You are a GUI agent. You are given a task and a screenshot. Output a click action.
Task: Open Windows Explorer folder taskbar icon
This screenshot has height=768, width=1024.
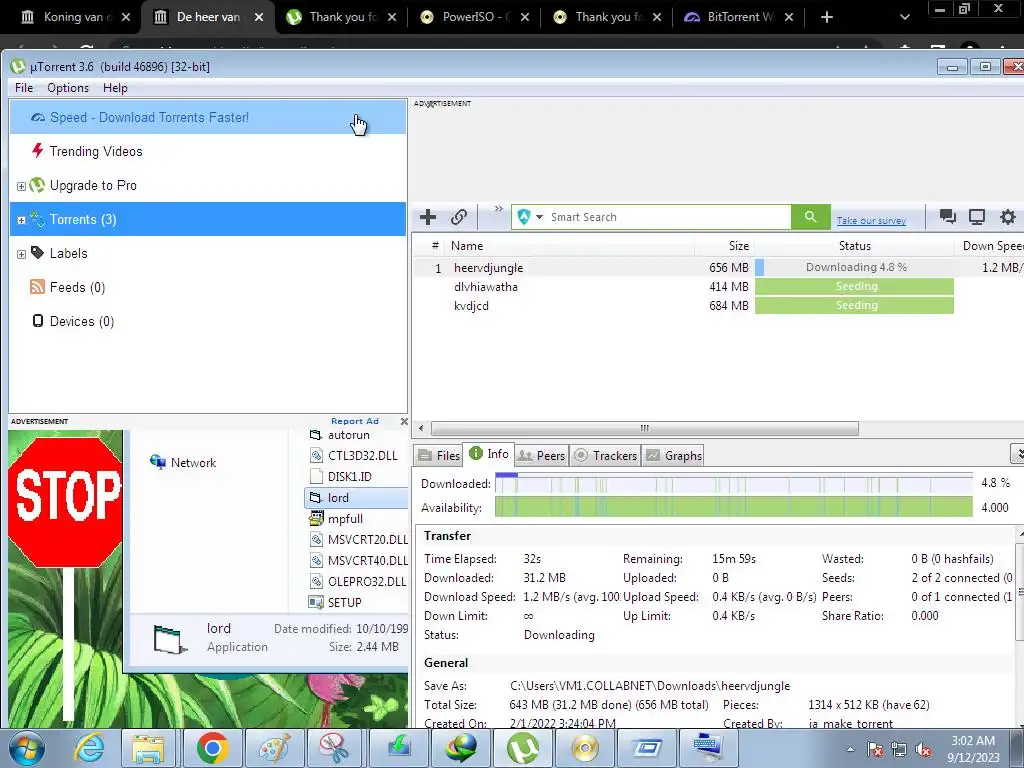click(x=148, y=748)
